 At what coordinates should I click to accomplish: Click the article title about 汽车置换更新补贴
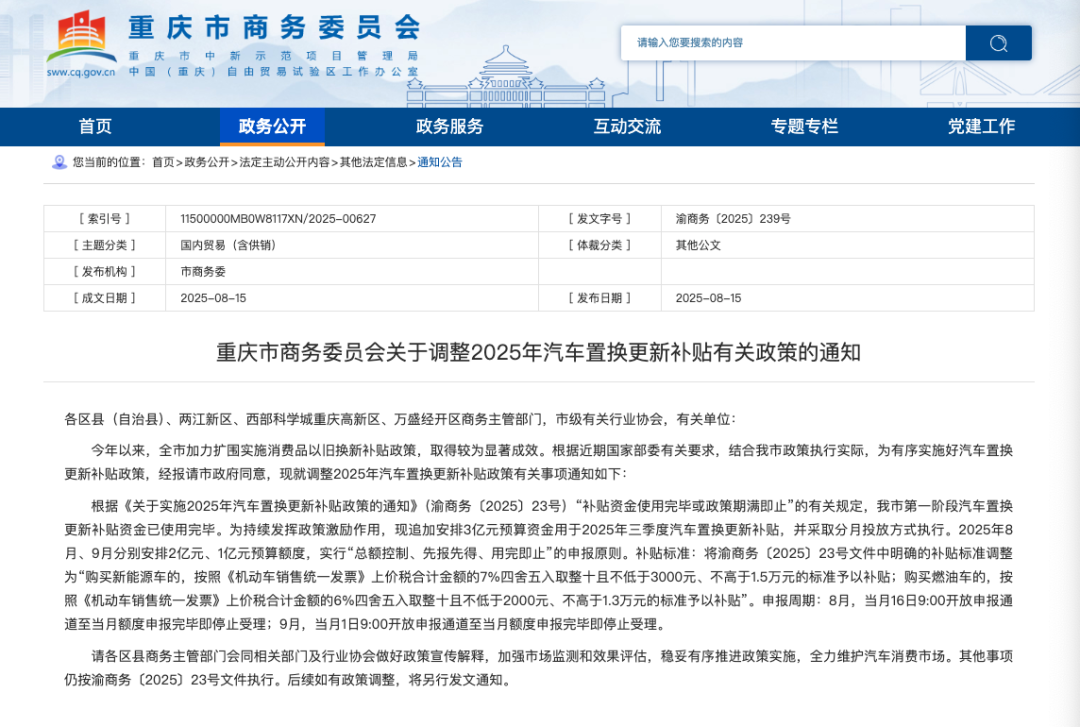click(539, 353)
